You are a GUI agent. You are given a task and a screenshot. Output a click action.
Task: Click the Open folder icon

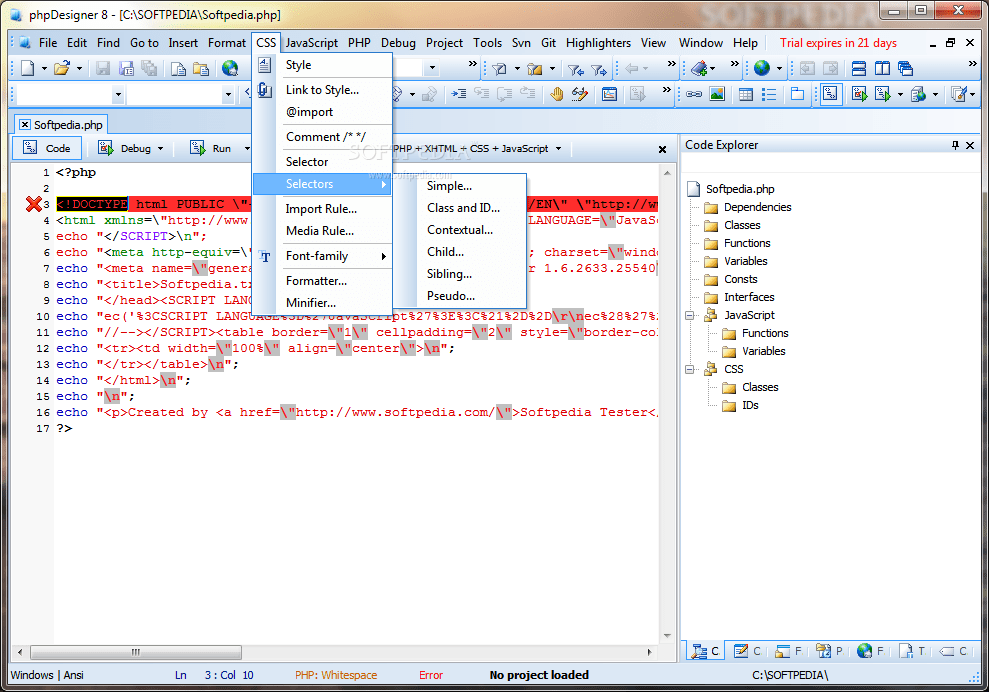(61, 68)
